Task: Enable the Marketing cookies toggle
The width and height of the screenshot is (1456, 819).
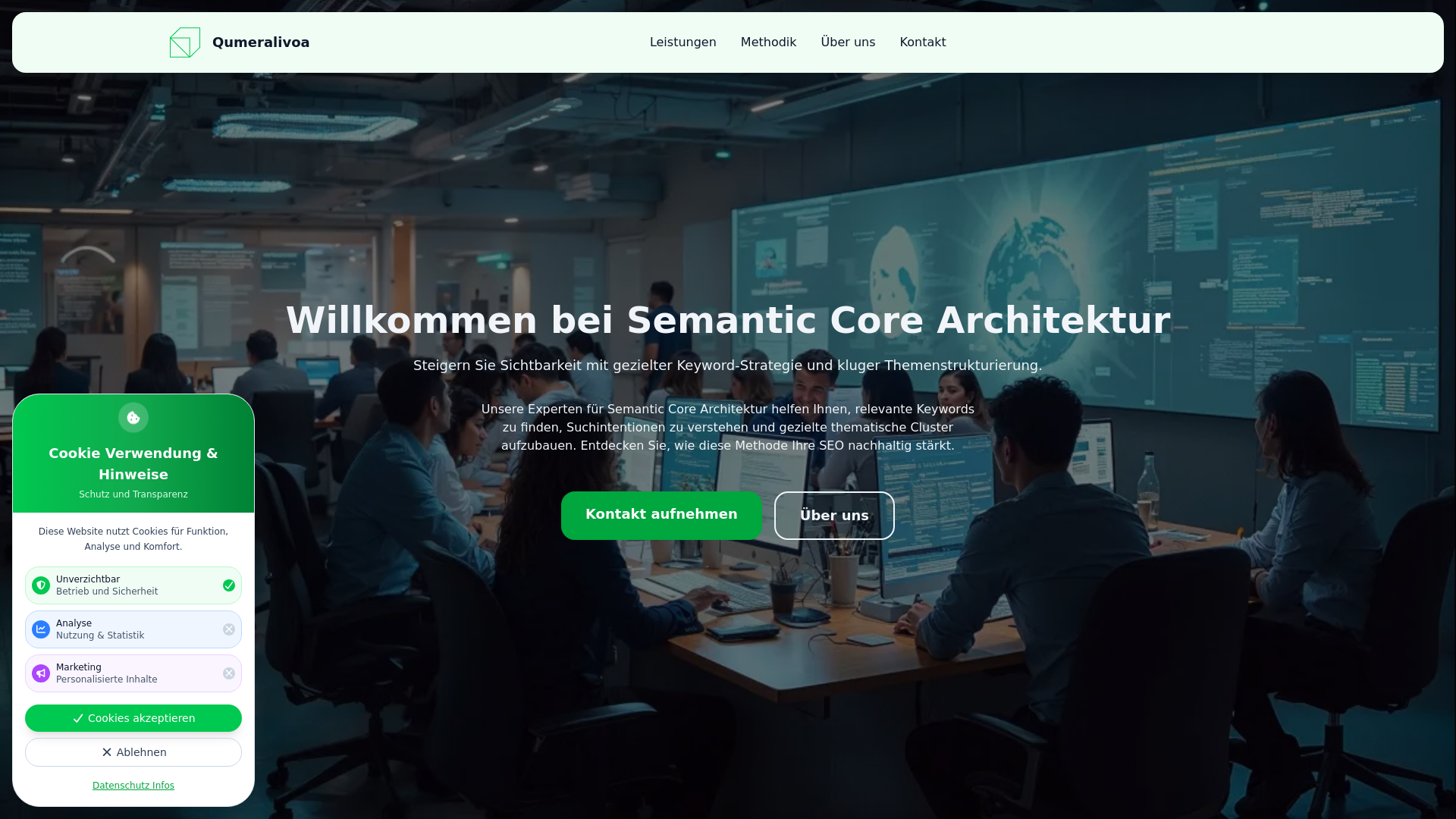Action: click(x=229, y=673)
